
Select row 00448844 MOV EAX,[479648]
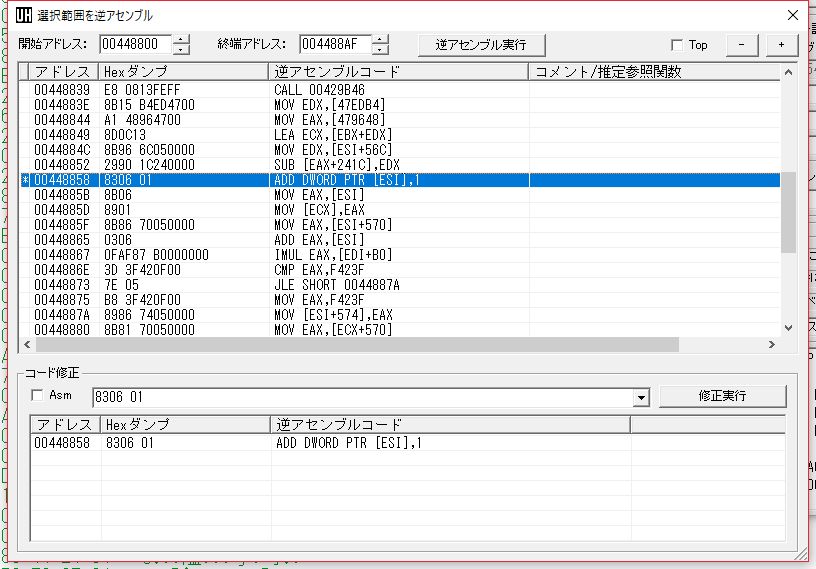coord(400,120)
